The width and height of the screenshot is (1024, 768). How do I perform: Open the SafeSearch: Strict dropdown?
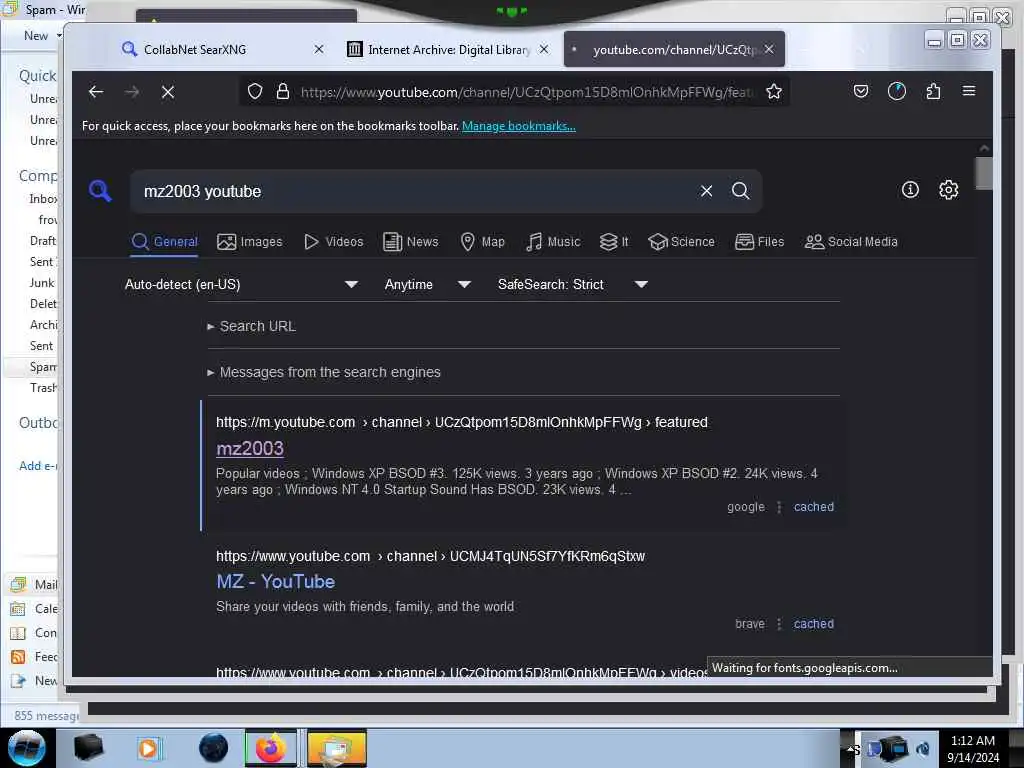point(572,284)
